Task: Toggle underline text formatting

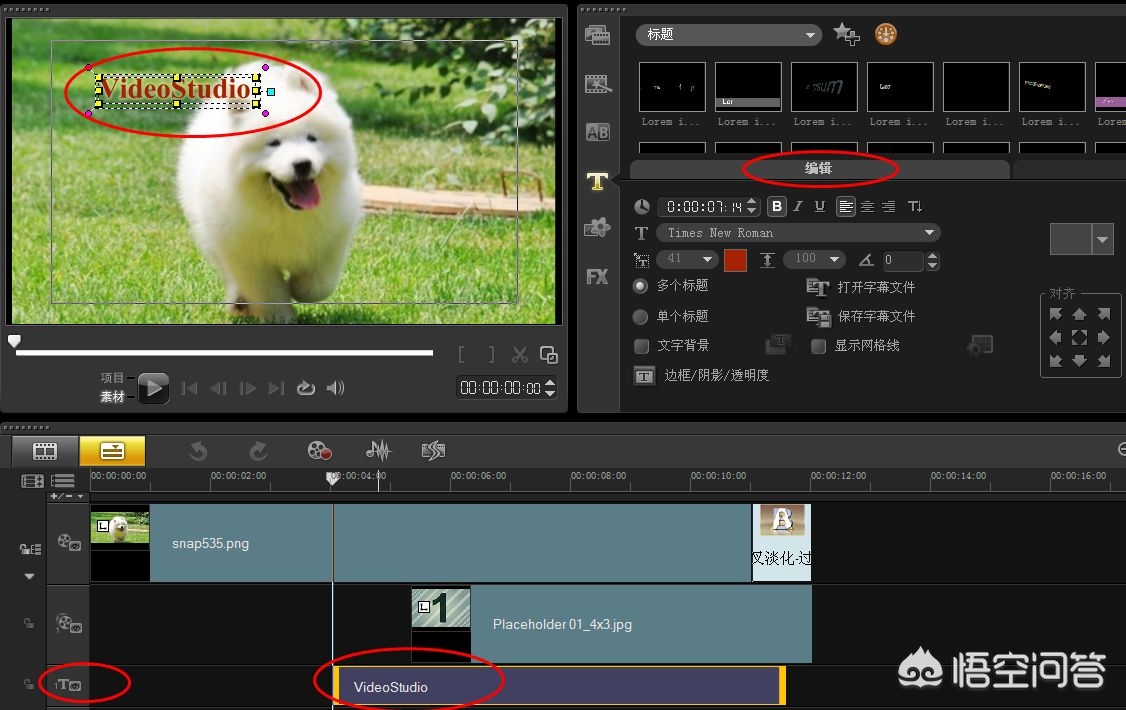Action: point(819,207)
